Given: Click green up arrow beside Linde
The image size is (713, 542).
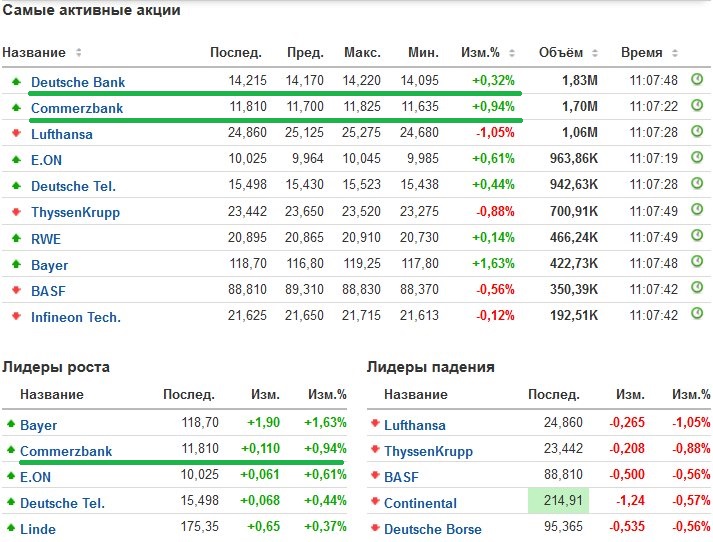Looking at the screenshot, I should 11,528.
